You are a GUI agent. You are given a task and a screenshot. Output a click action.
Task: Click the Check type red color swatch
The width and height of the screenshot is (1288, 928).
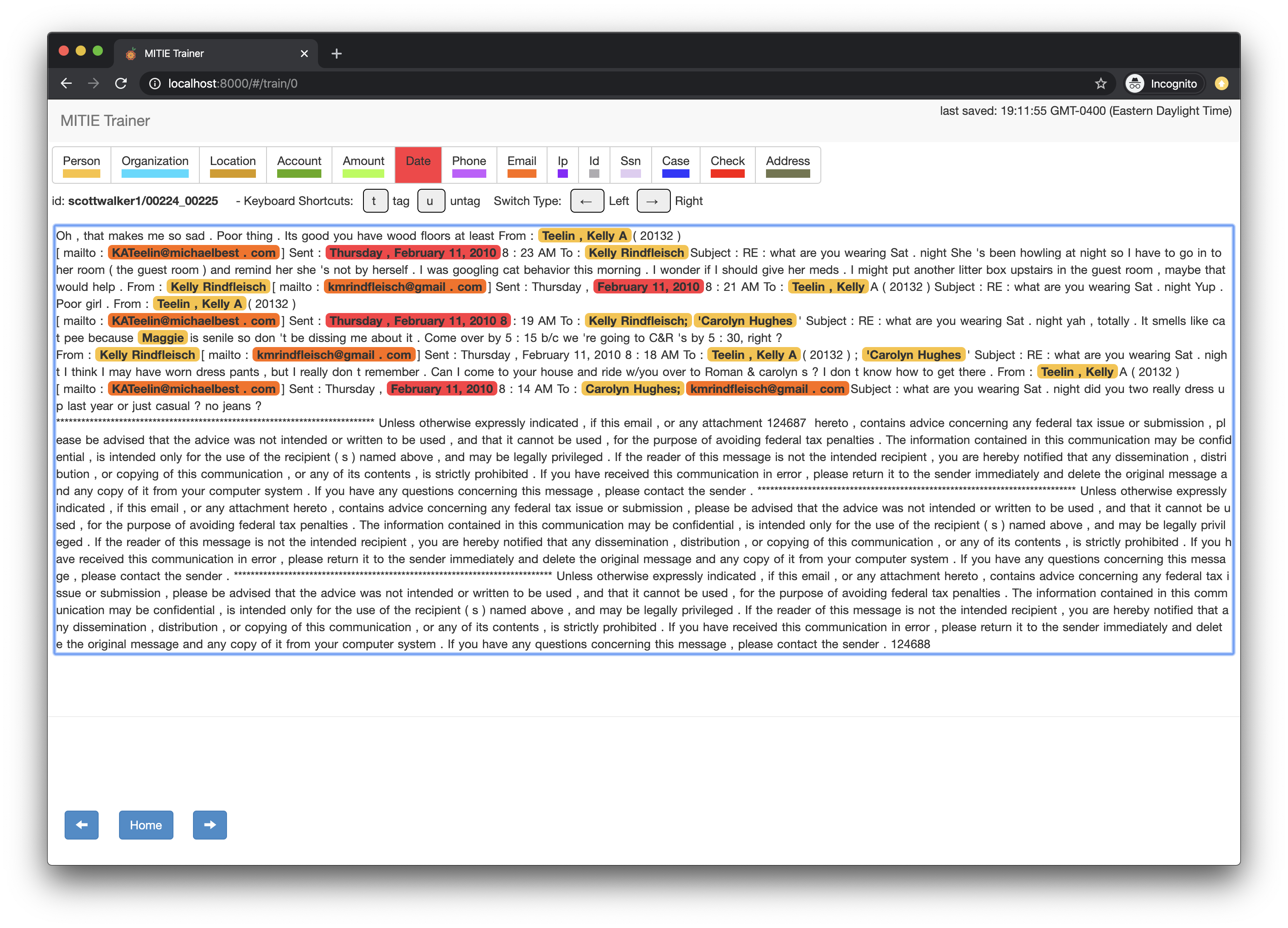tap(727, 174)
